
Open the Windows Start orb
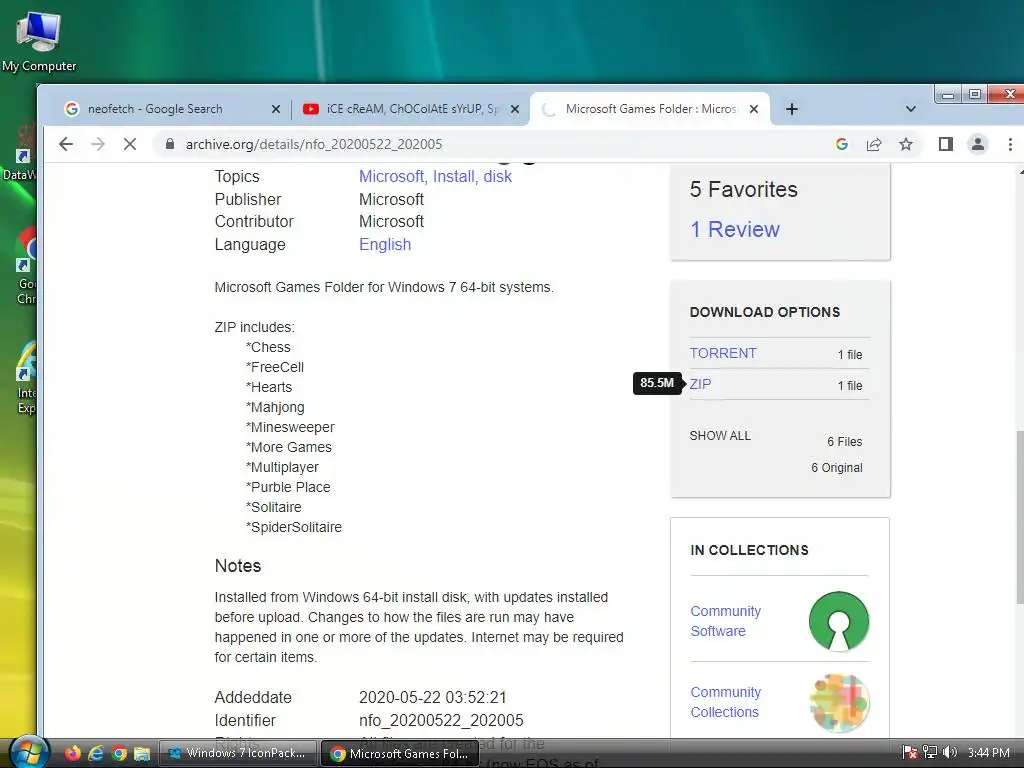pyautogui.click(x=28, y=753)
